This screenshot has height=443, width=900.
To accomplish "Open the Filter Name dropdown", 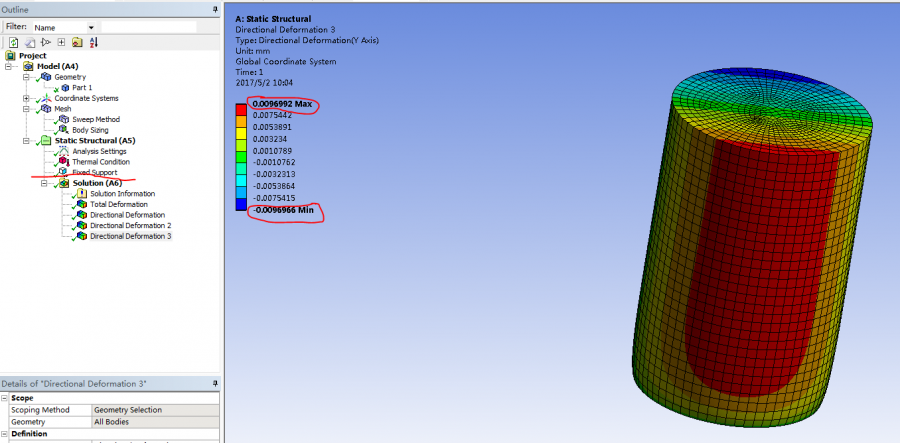I will [91, 27].
